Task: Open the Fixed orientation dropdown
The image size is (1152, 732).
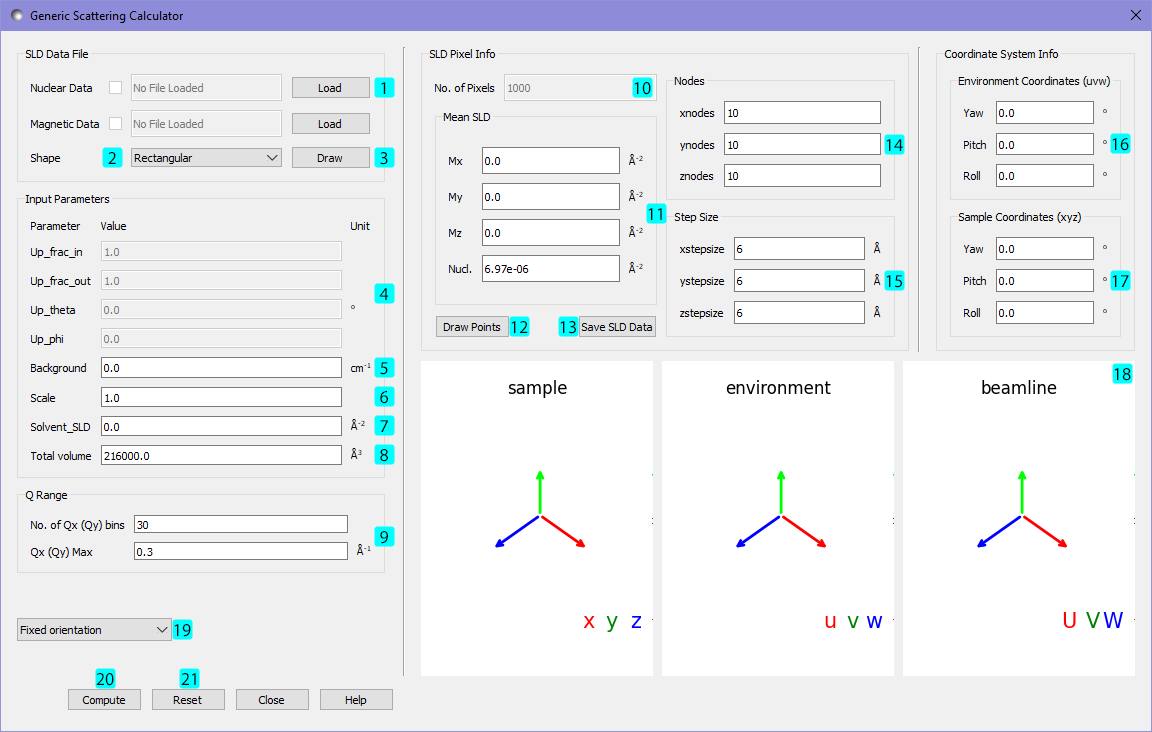Action: [93, 629]
